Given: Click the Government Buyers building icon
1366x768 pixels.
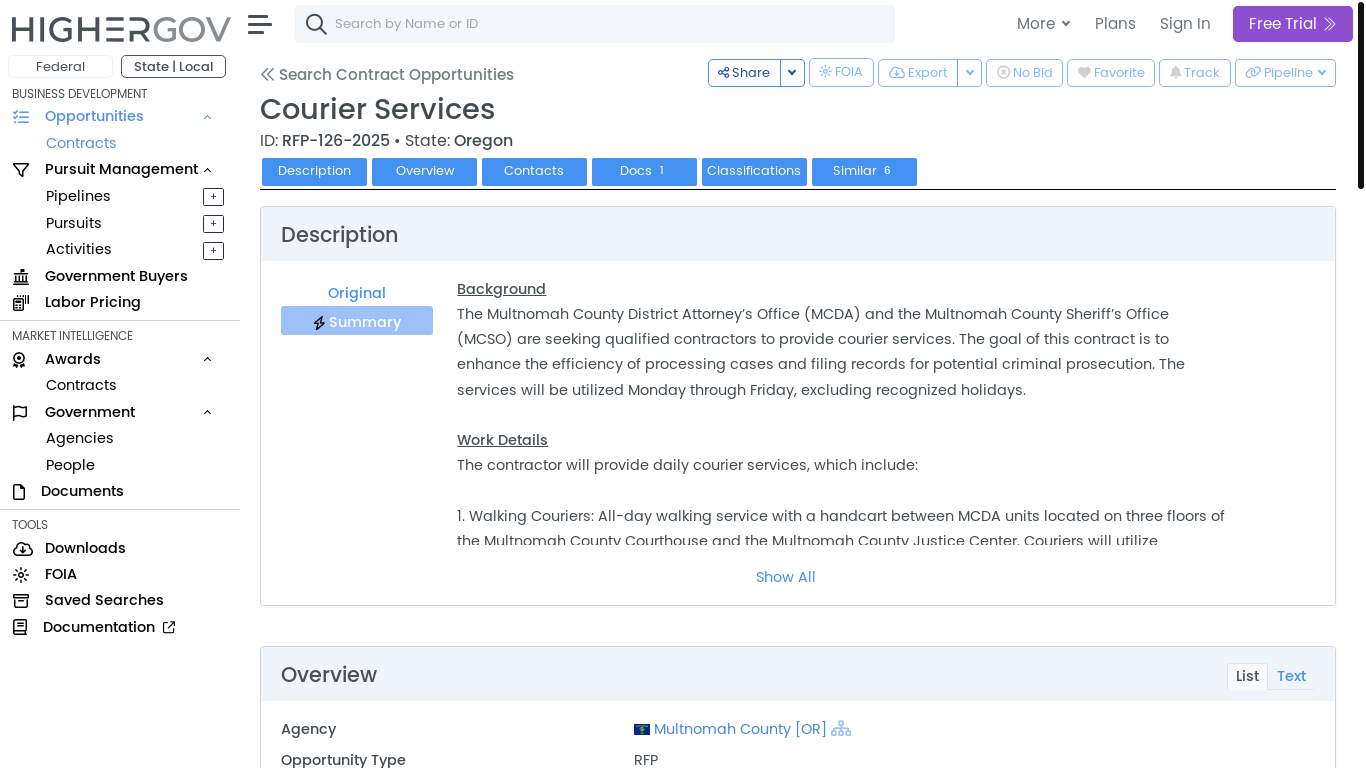Looking at the screenshot, I should pyautogui.click(x=21, y=277).
